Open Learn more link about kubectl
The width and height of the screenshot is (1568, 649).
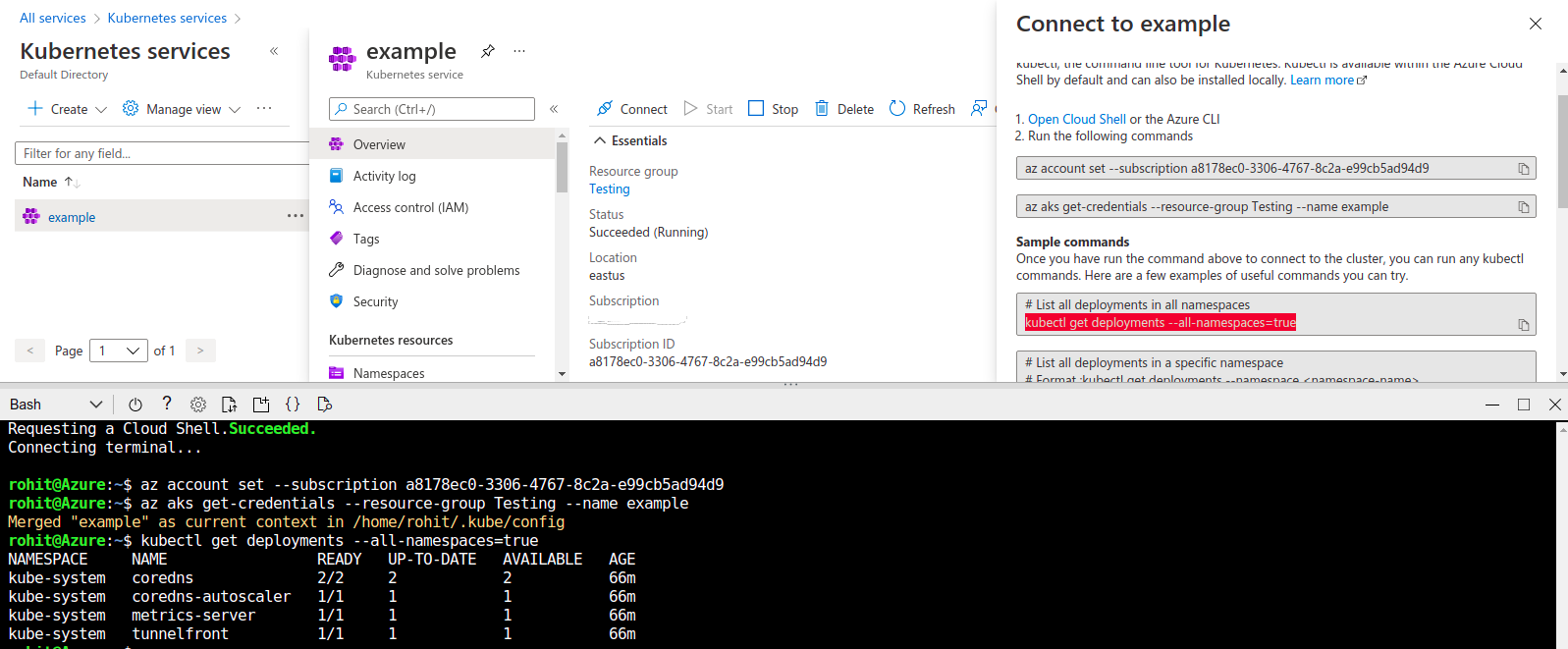click(1327, 81)
